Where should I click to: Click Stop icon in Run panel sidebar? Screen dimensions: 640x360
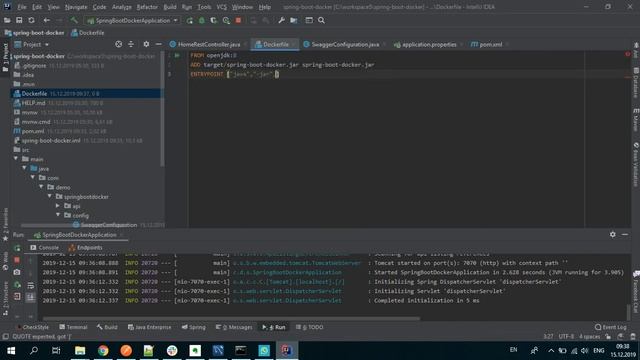tap(17, 260)
